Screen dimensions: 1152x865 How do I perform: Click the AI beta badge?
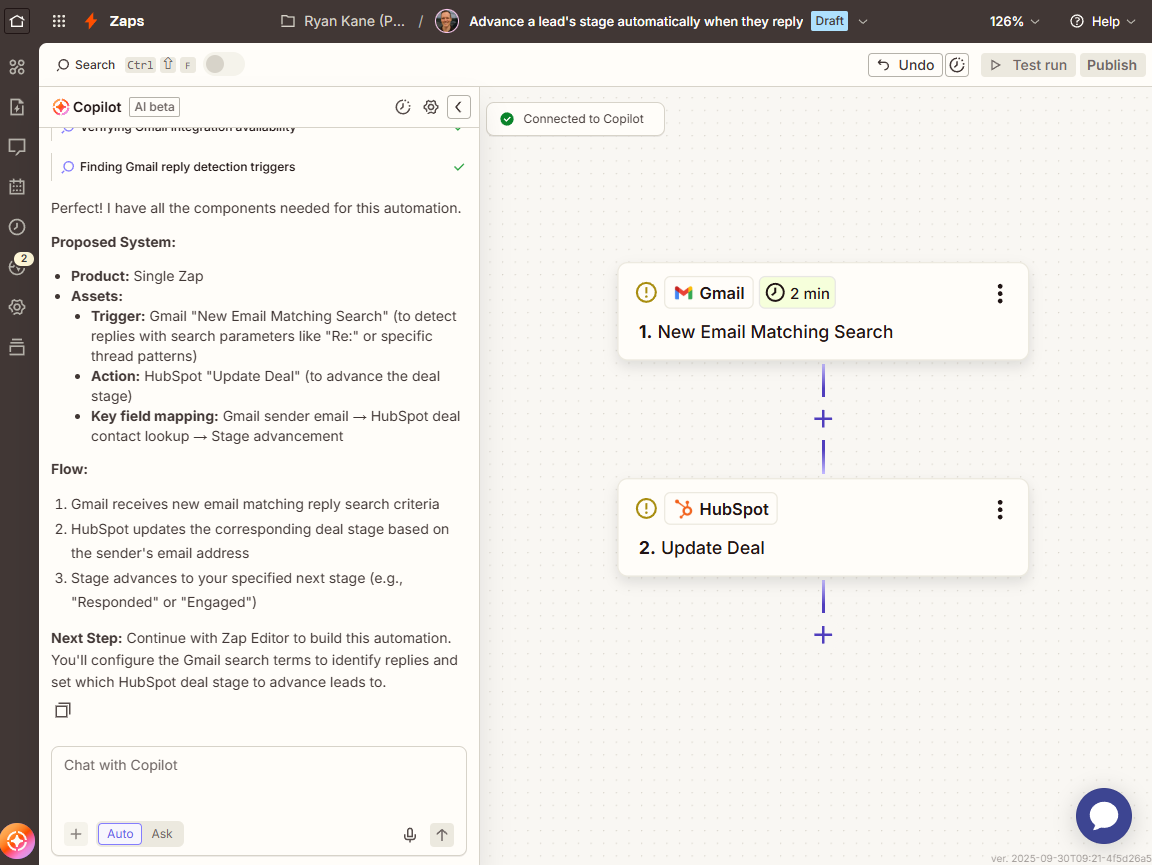click(x=154, y=107)
